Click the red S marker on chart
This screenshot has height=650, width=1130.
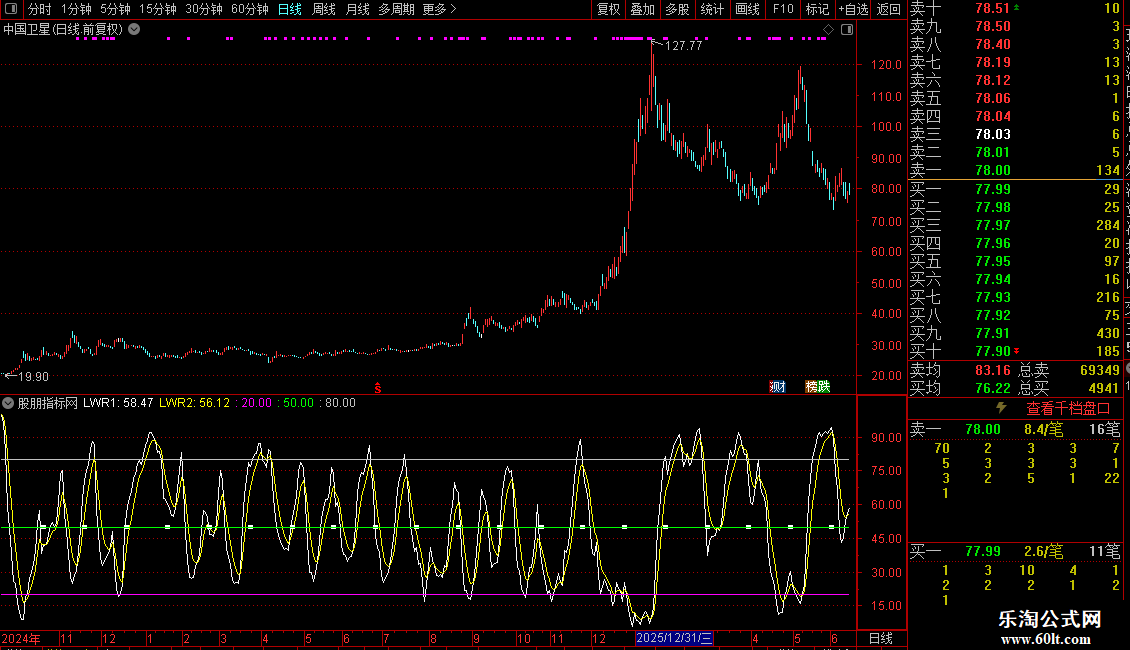[378, 388]
